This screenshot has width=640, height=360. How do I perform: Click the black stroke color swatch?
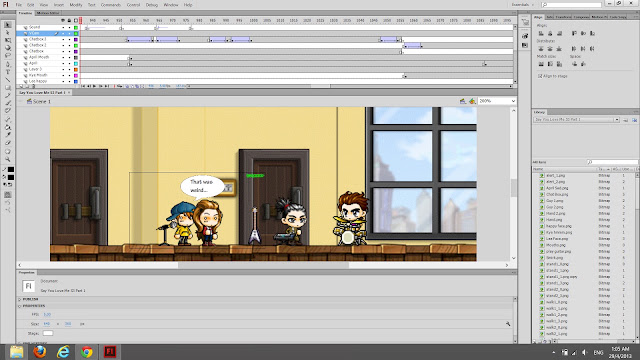pyautogui.click(x=11, y=169)
